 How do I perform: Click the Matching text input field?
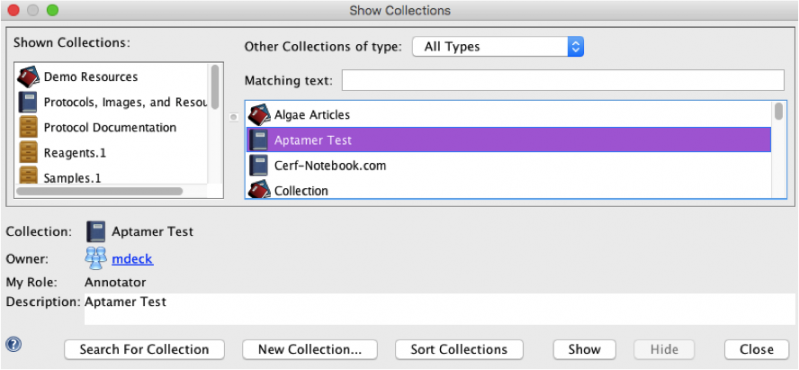[x=563, y=81]
